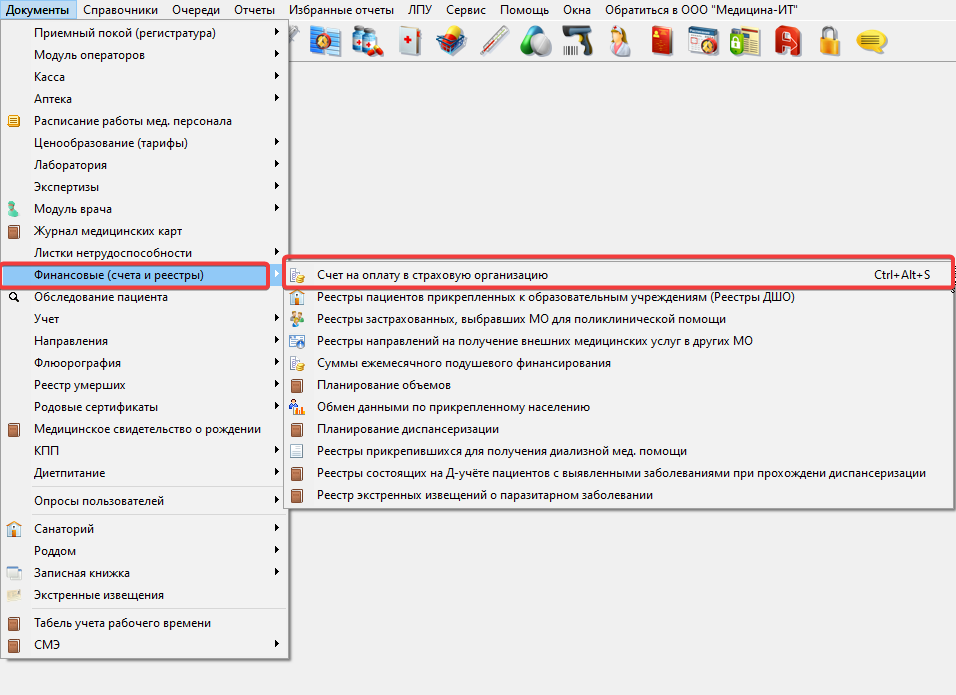Click the first aid book icon

[x=410, y=42]
